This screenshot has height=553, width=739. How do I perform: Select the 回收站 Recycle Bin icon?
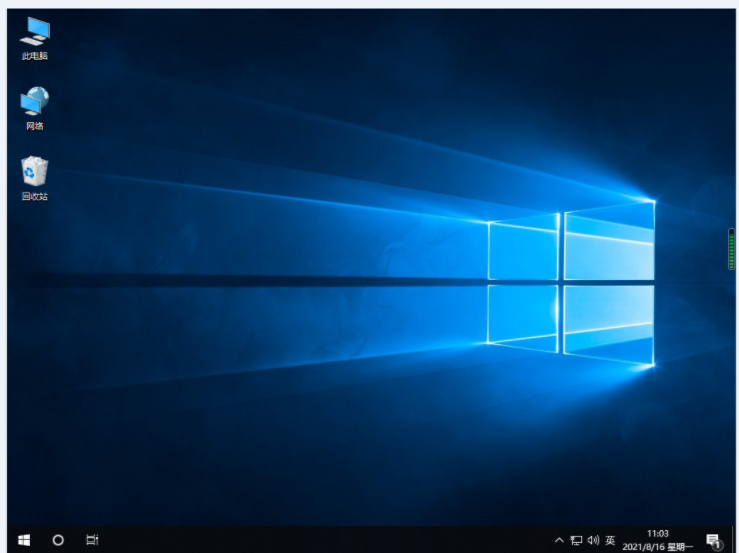tap(35, 178)
